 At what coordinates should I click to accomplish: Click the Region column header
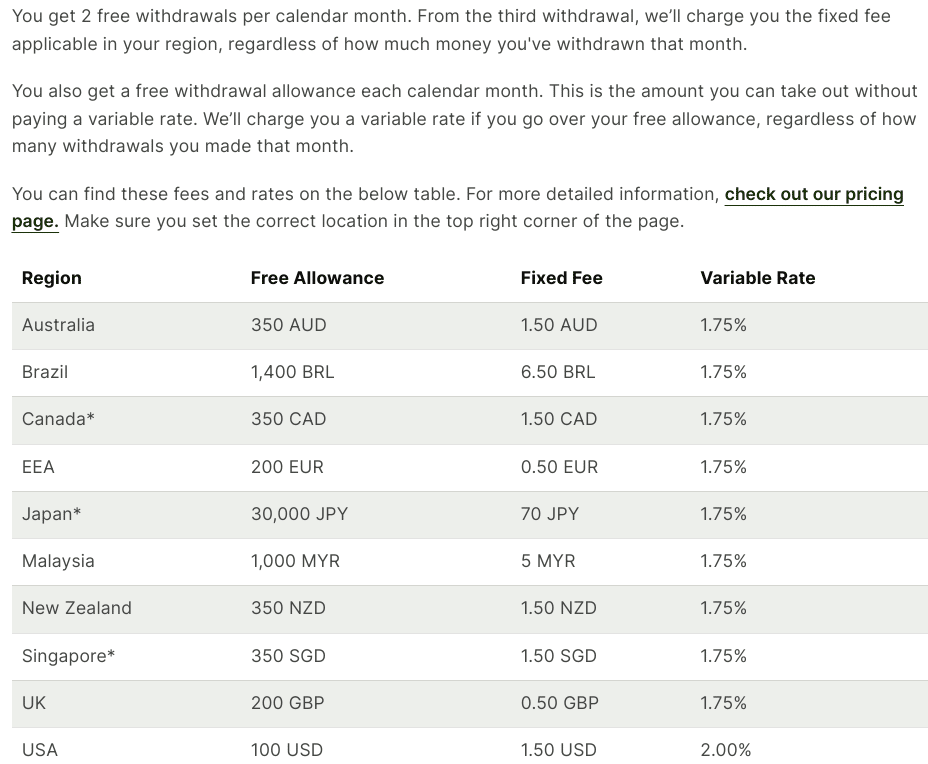point(52,278)
